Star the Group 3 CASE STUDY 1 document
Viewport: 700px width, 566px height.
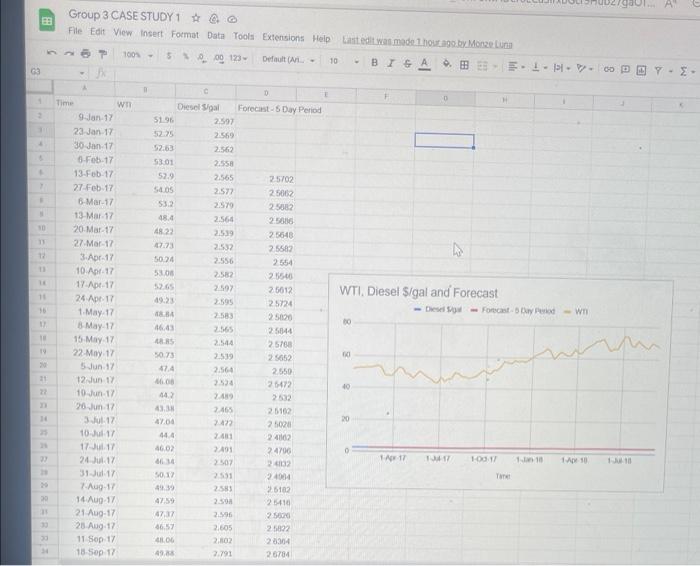click(x=196, y=18)
